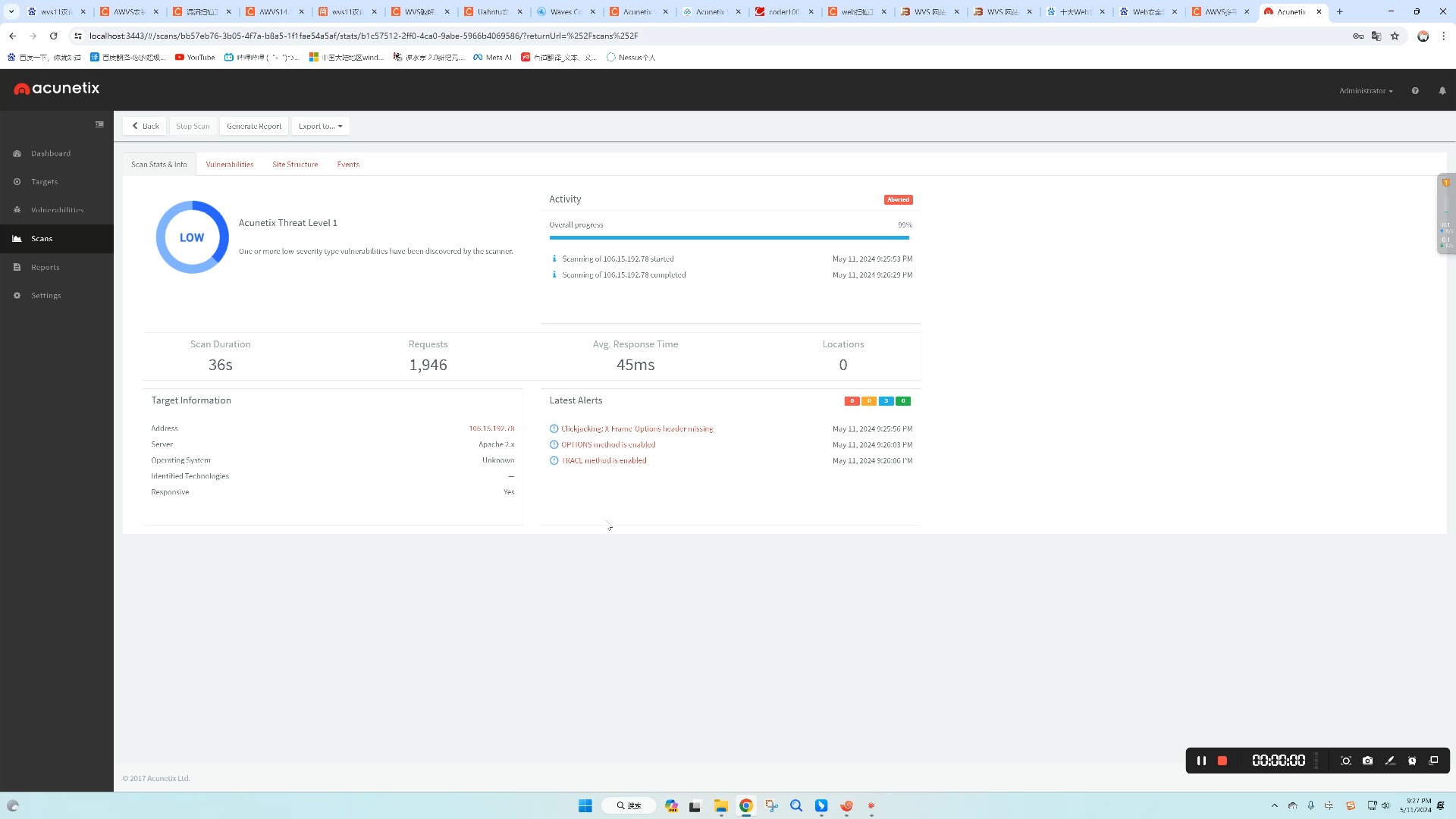Open Windows Start menu on the taskbar

[x=585, y=806]
